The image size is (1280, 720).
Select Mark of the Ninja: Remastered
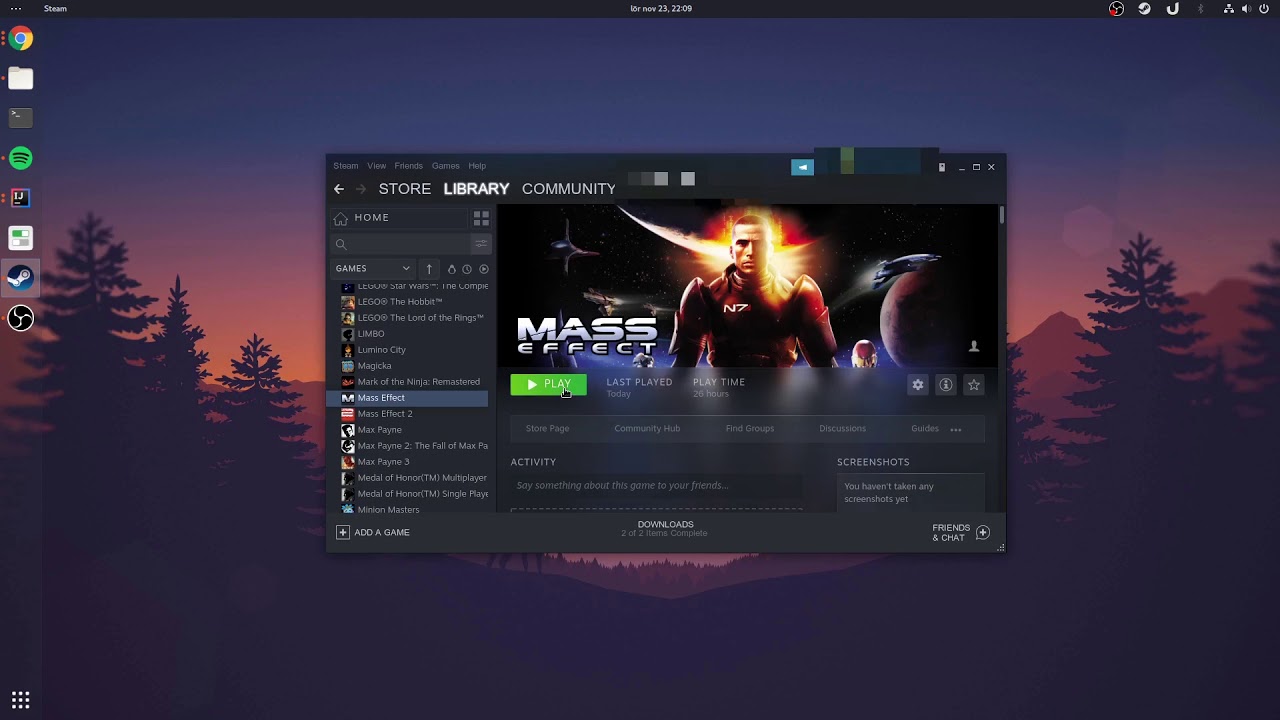pyautogui.click(x=411, y=381)
